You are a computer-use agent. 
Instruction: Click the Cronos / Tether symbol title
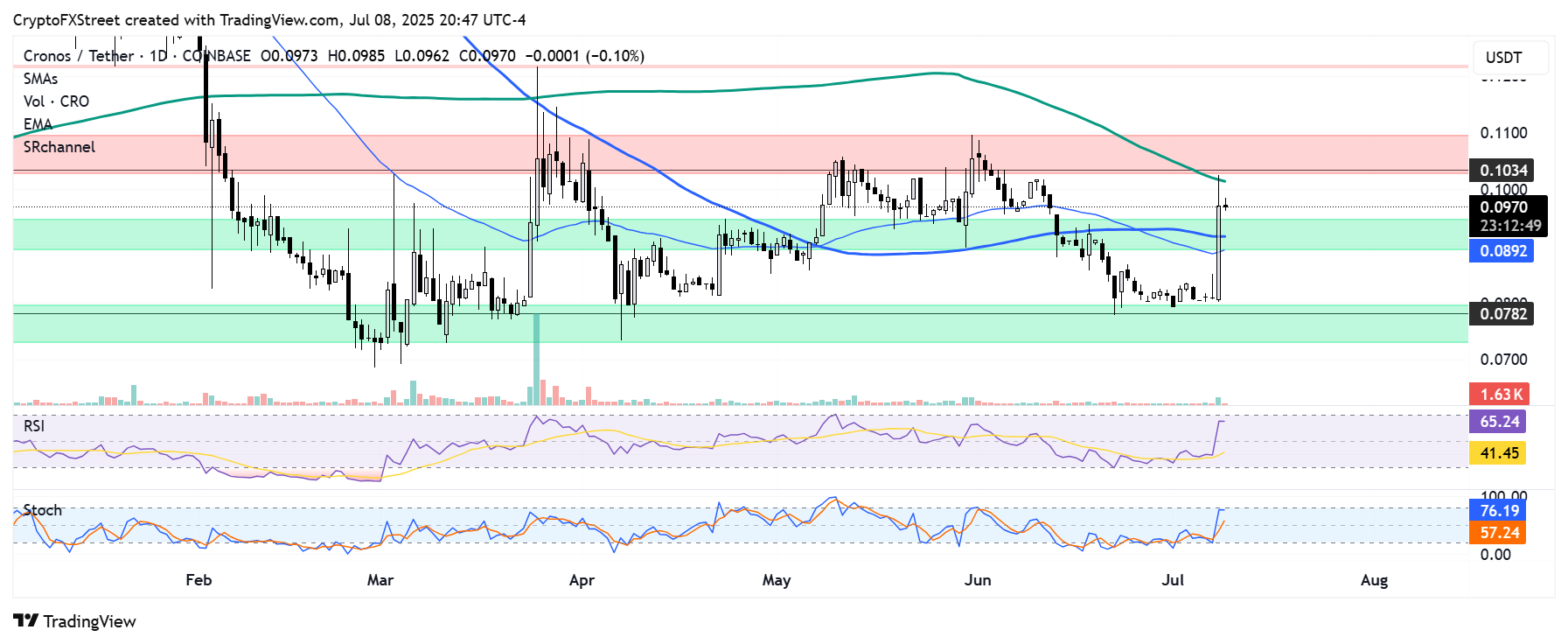[x=79, y=56]
